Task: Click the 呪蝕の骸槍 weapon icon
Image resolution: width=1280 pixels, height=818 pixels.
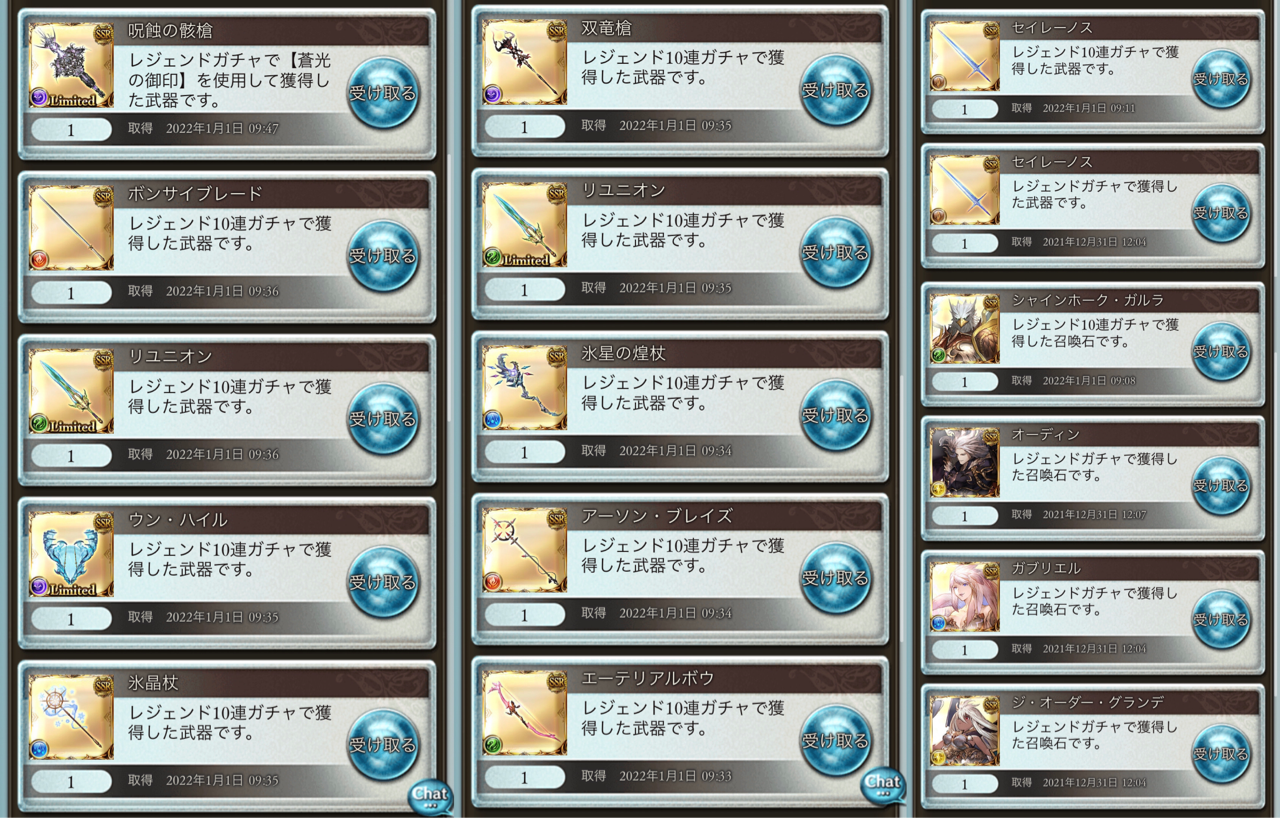Action: pos(71,65)
